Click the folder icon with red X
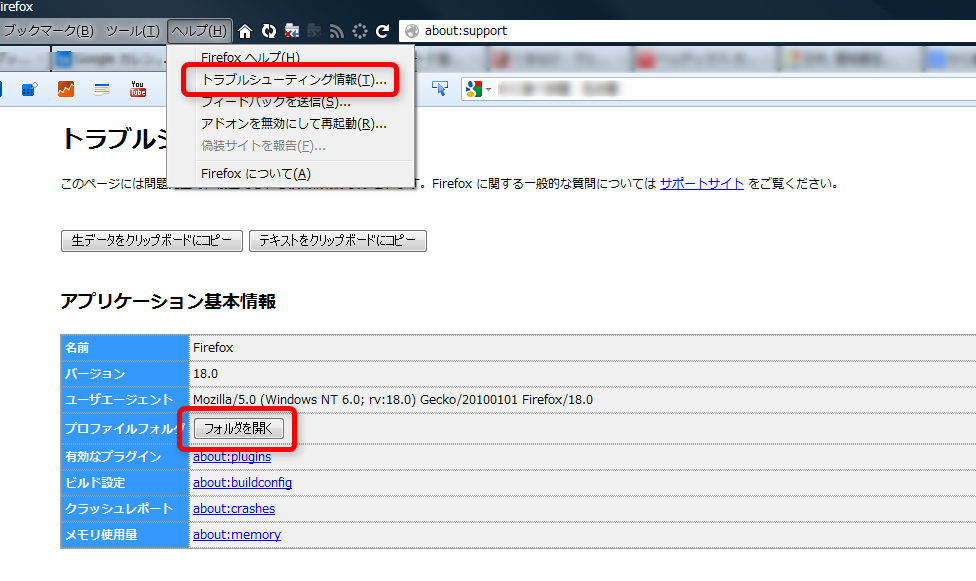The height and width of the screenshot is (581, 976). pos(291,31)
